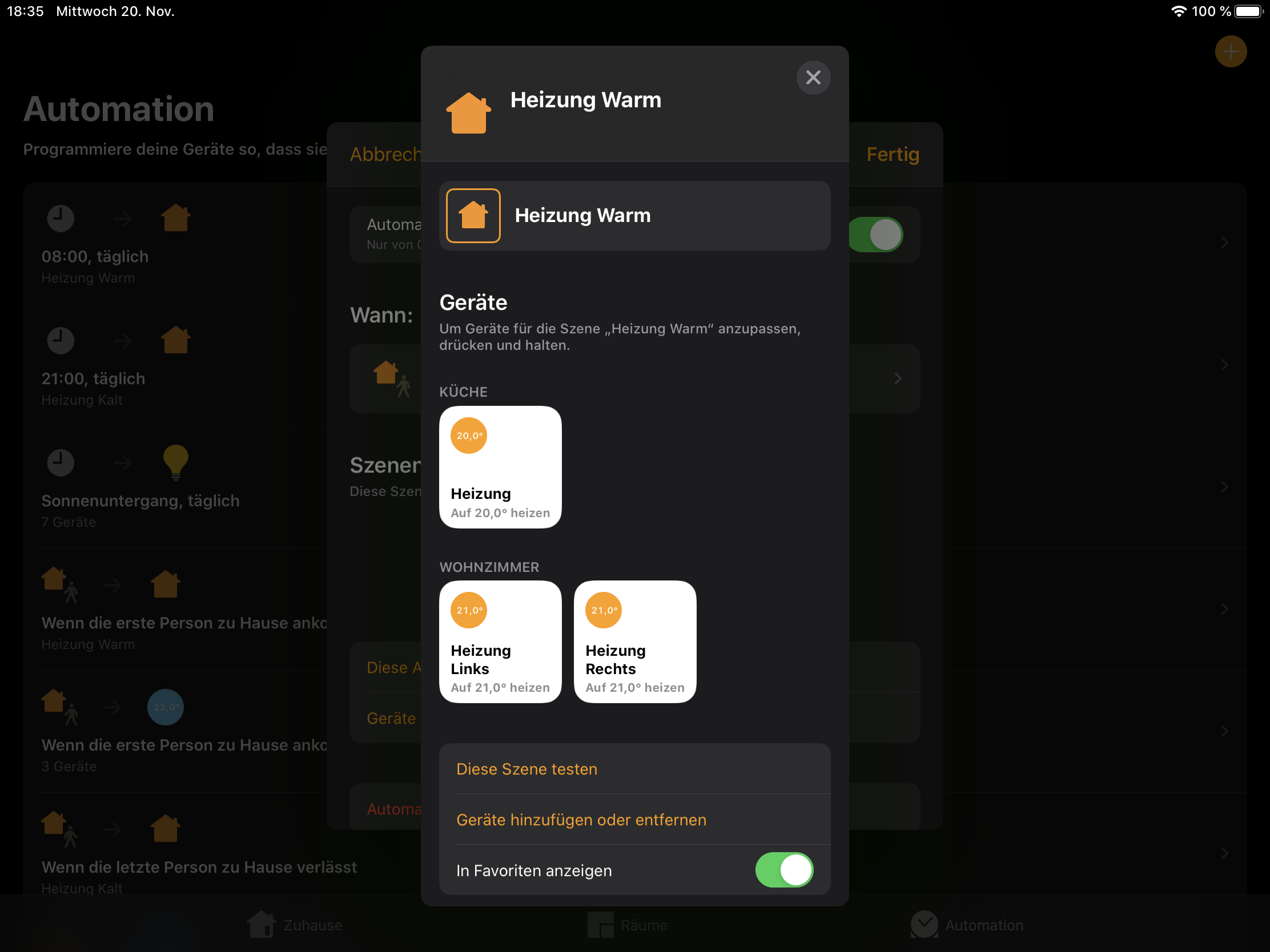Tap the orange house scene icon selector
This screenshot has width=1270, height=952.
click(x=473, y=216)
